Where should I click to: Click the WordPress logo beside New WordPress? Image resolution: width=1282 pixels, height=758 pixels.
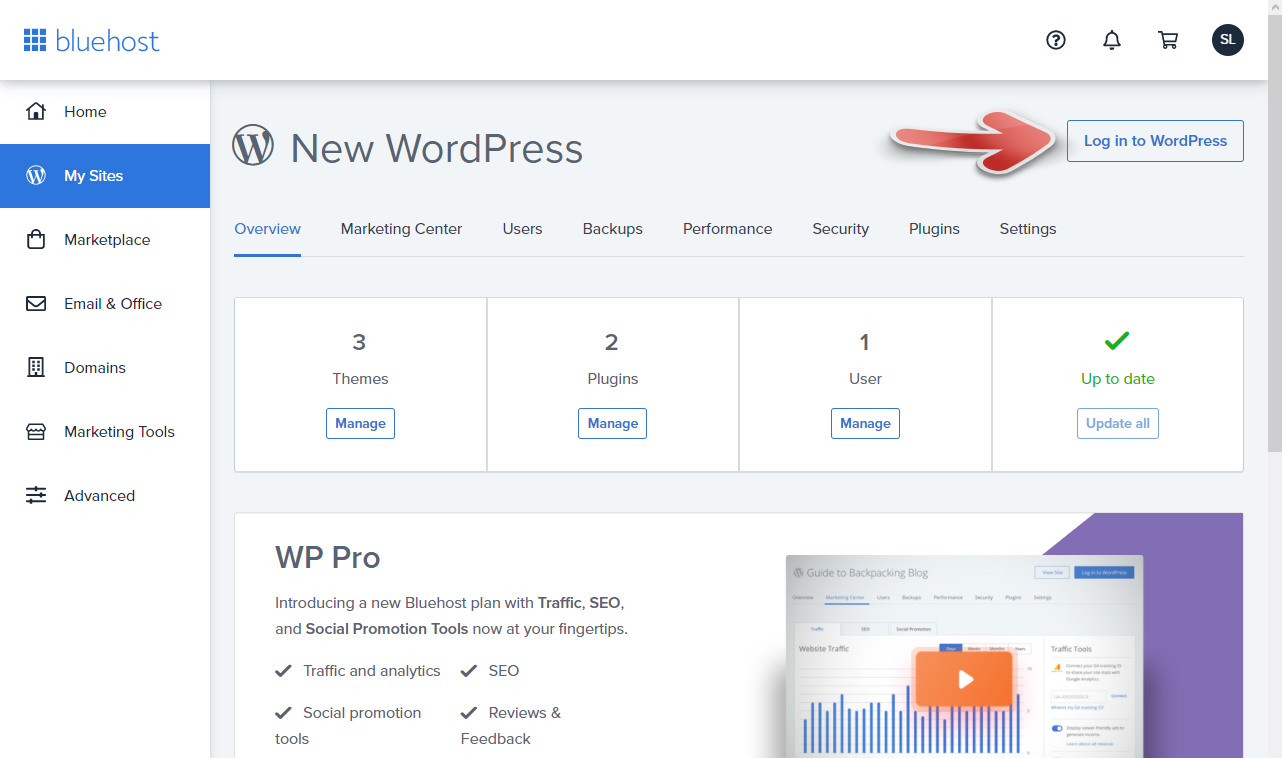[253, 145]
